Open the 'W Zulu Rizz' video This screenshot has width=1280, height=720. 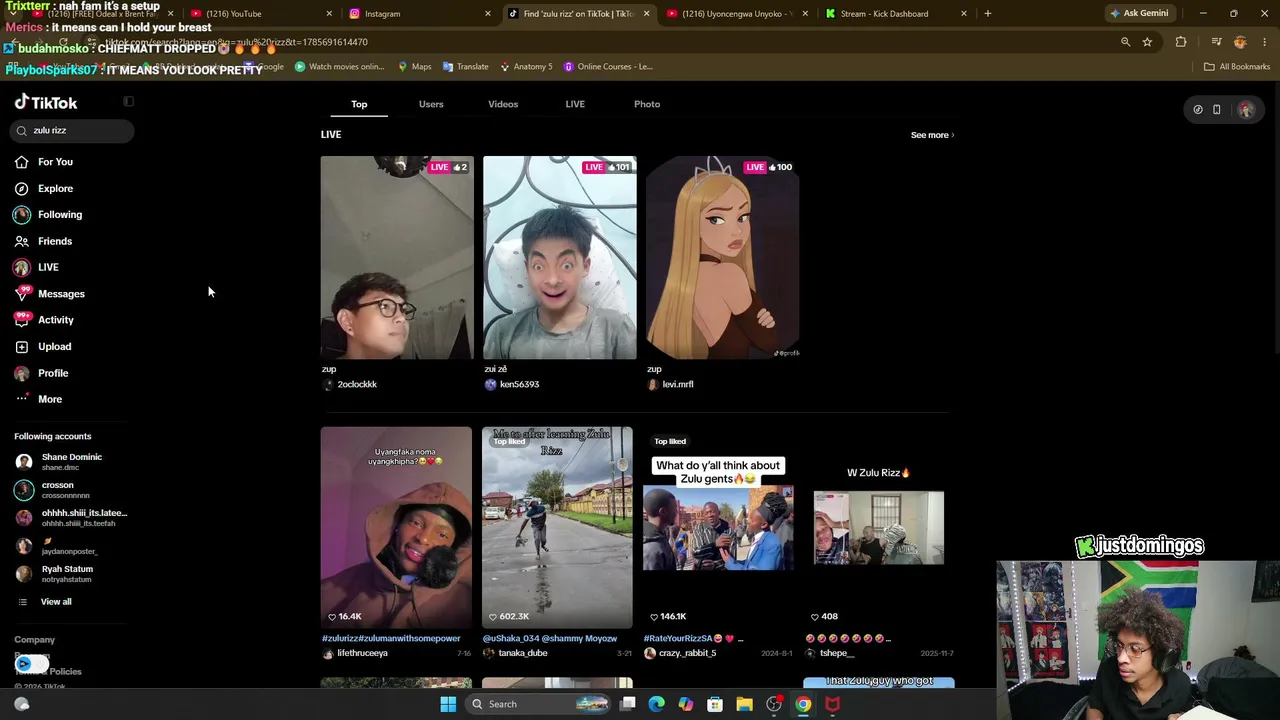point(879,527)
